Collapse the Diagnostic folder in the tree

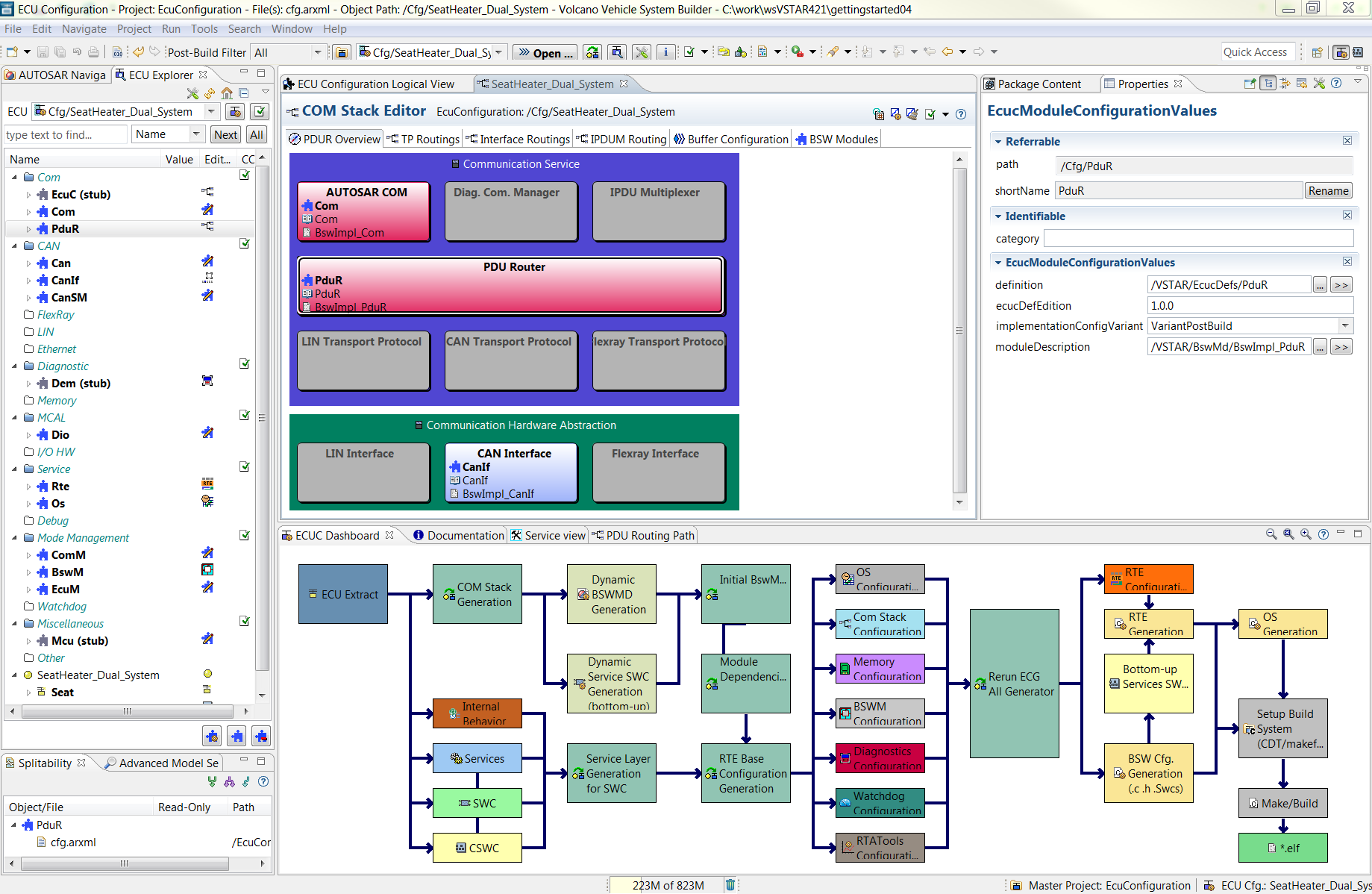coord(15,366)
